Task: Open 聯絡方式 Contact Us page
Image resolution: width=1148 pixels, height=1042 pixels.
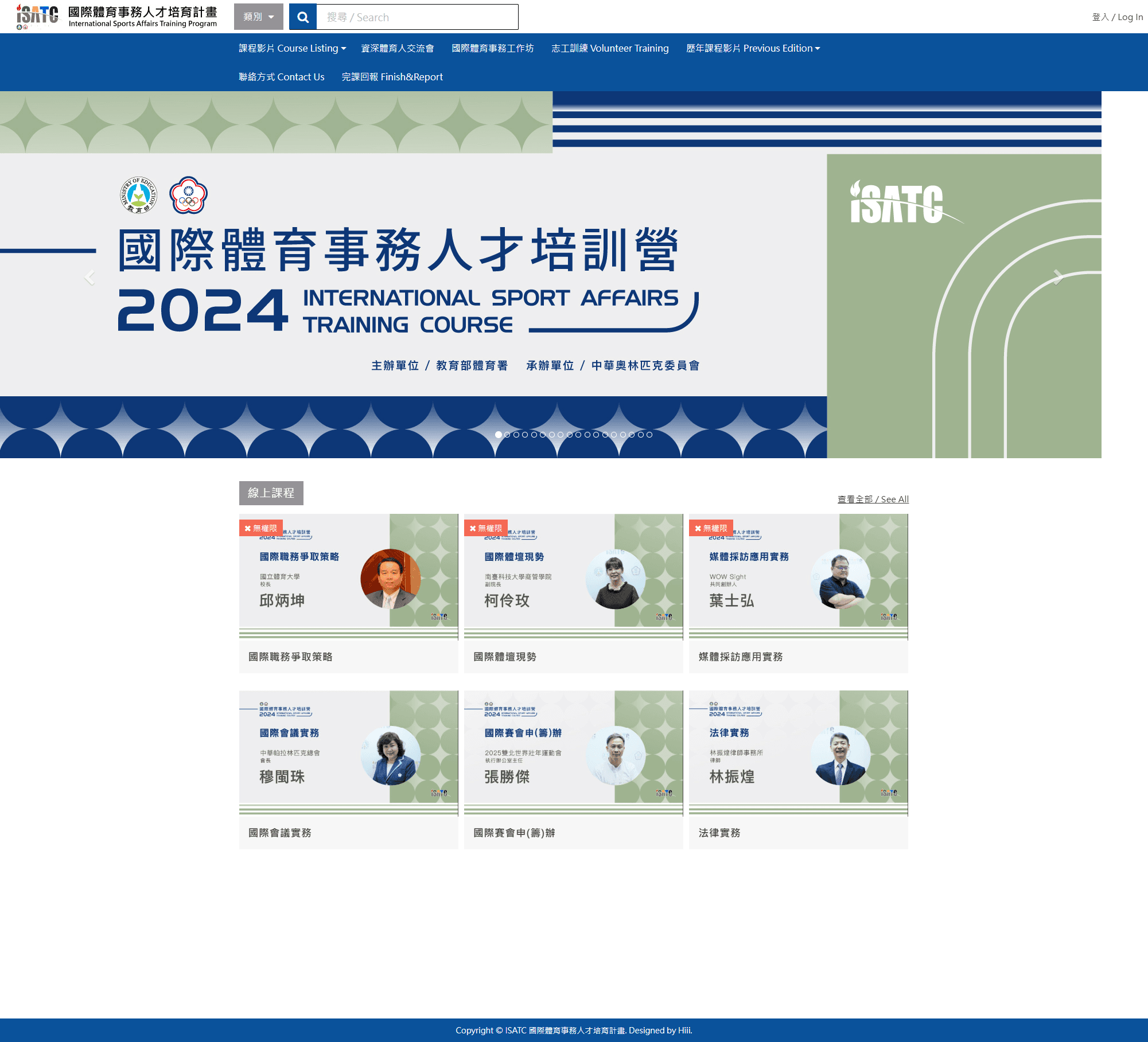Action: pyautogui.click(x=281, y=77)
